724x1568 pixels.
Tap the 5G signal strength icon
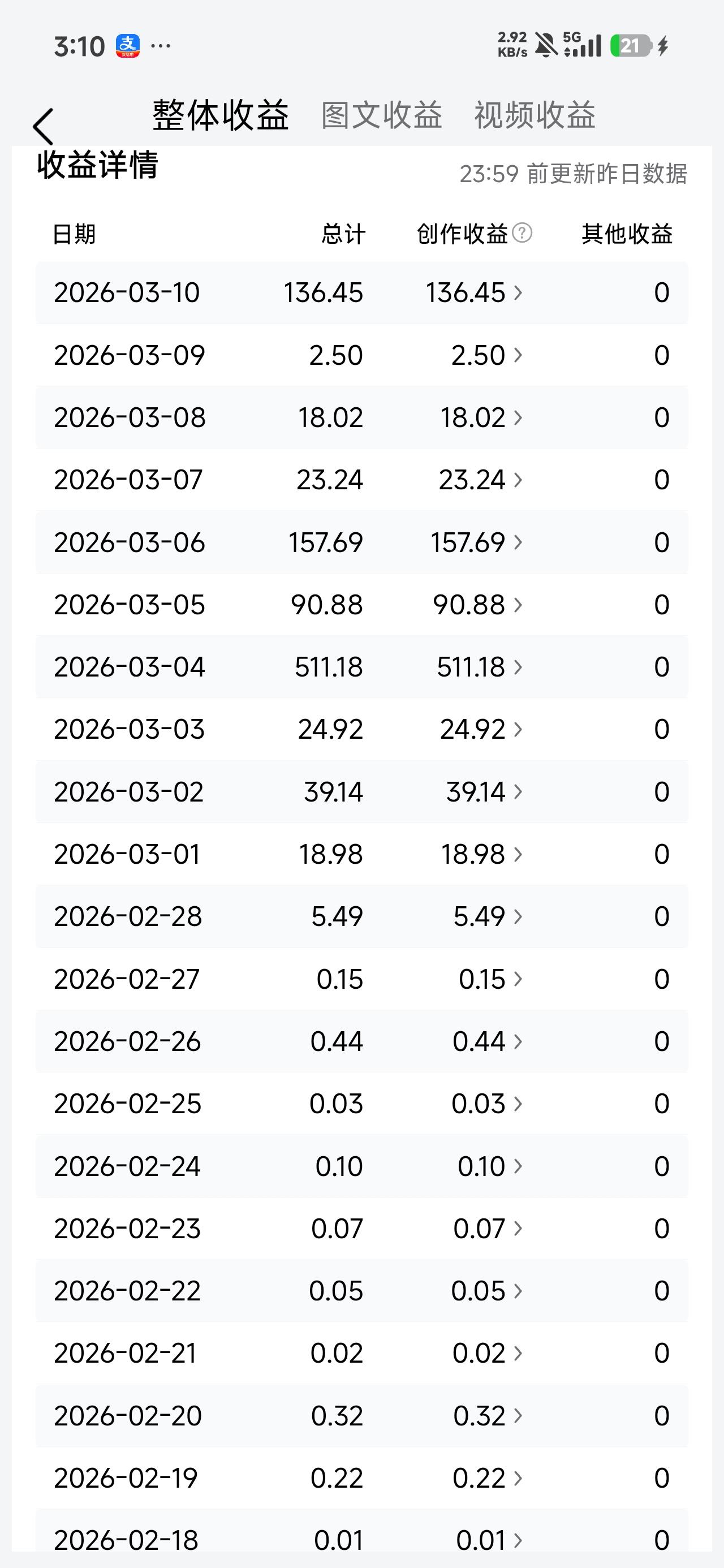click(583, 45)
